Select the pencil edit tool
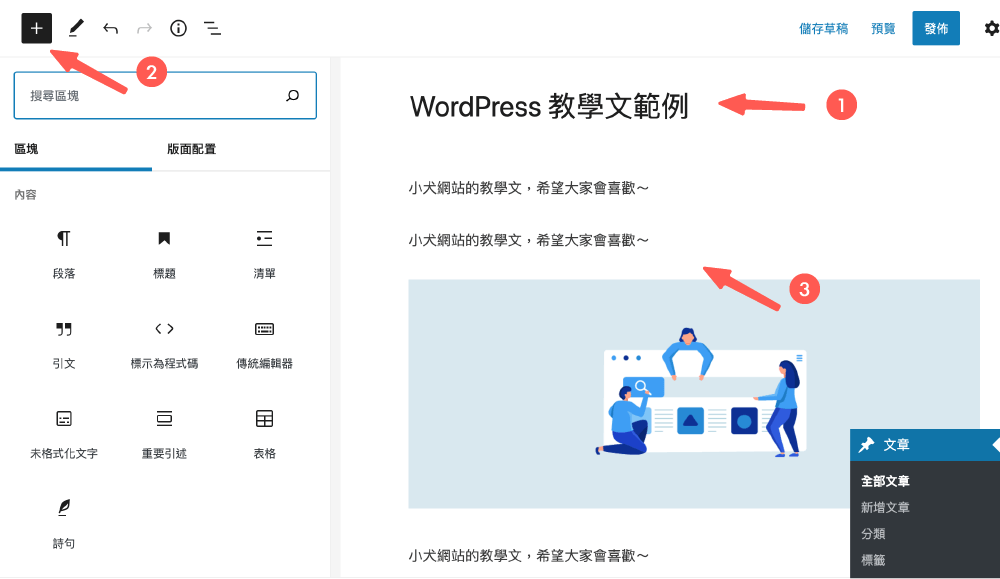This screenshot has height=579, width=1000. (76, 28)
